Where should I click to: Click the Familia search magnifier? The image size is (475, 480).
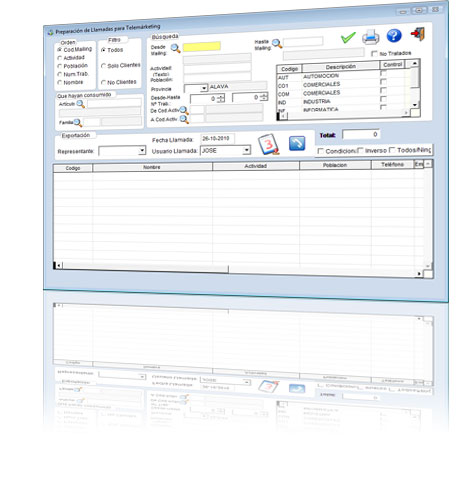[x=78, y=123]
